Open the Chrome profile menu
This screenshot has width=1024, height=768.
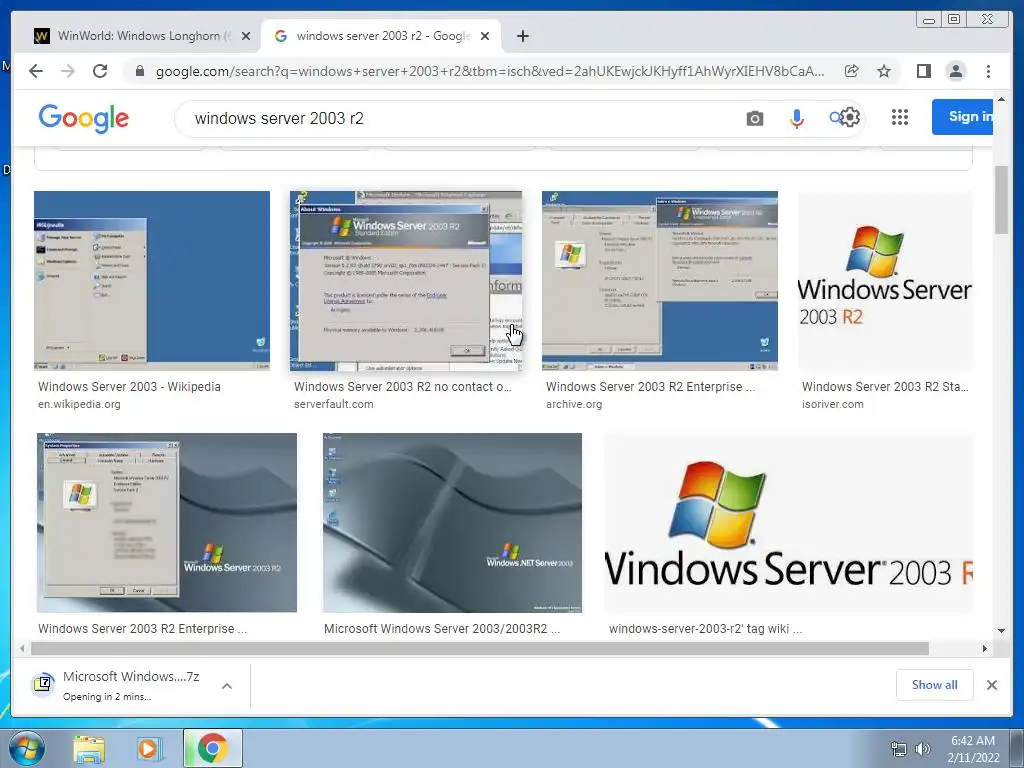(x=955, y=71)
